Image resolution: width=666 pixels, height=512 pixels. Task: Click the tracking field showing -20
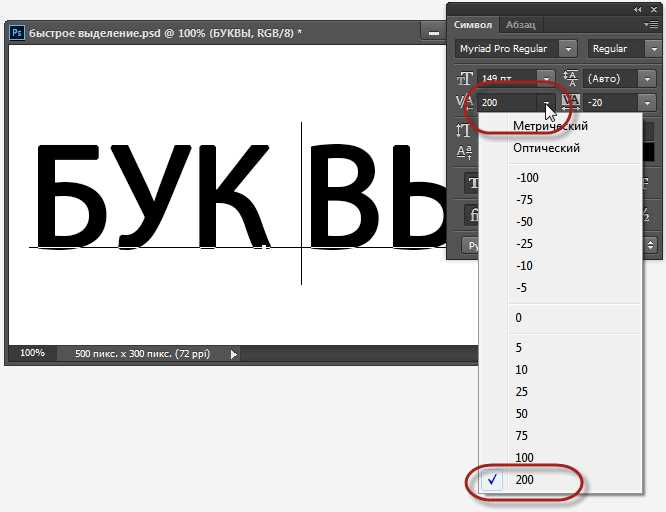(611, 102)
